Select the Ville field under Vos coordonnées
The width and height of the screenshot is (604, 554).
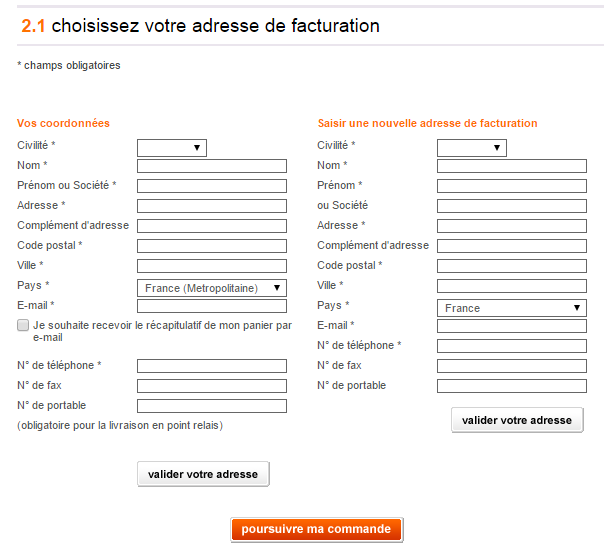click(212, 266)
